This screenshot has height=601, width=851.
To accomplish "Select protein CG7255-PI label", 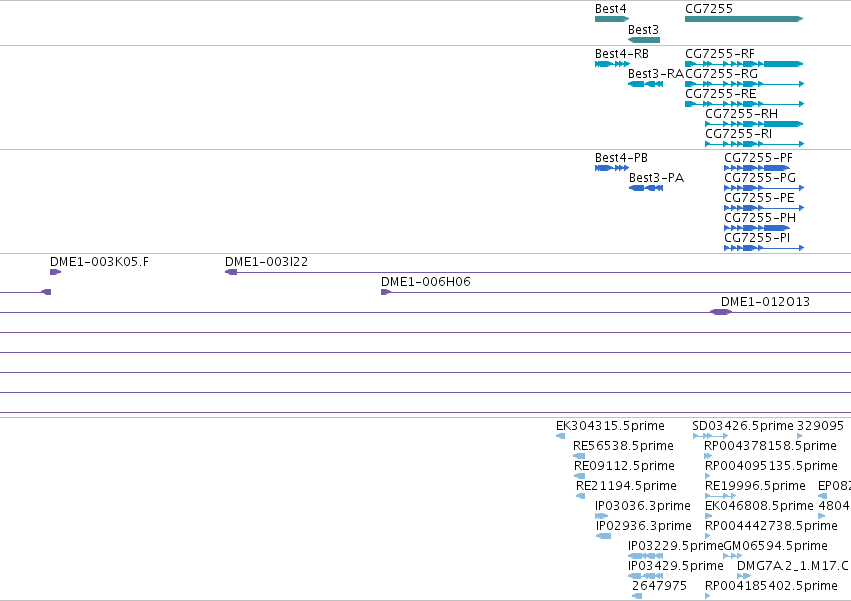I will coord(757,238).
